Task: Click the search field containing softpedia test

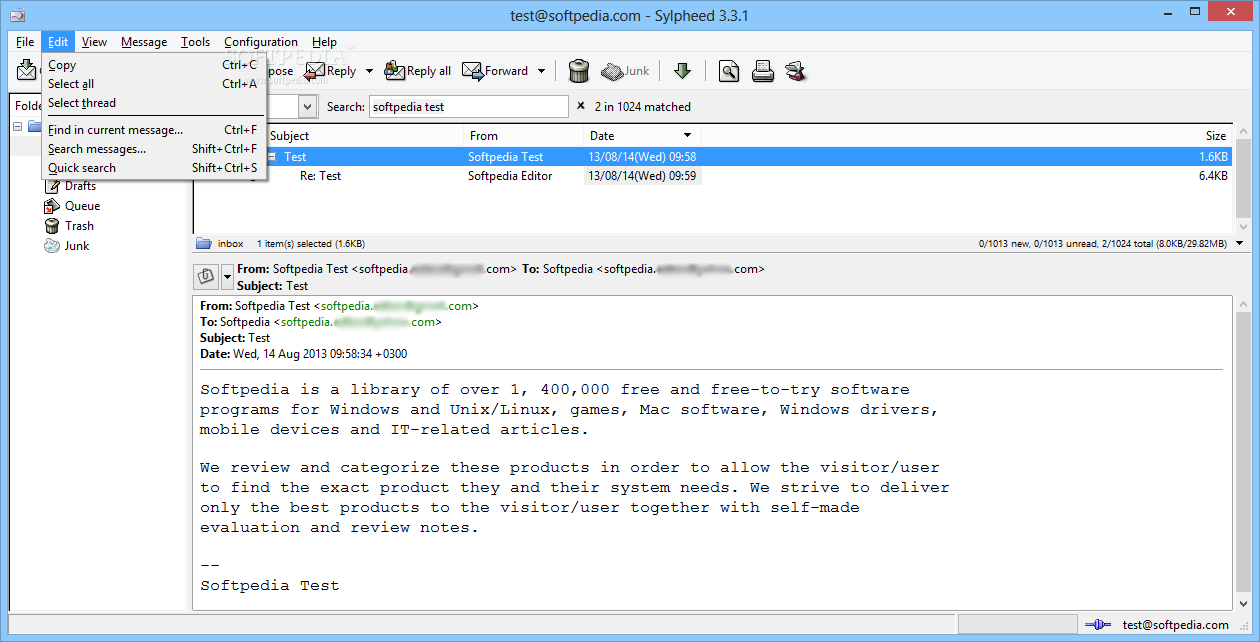Action: (468, 107)
